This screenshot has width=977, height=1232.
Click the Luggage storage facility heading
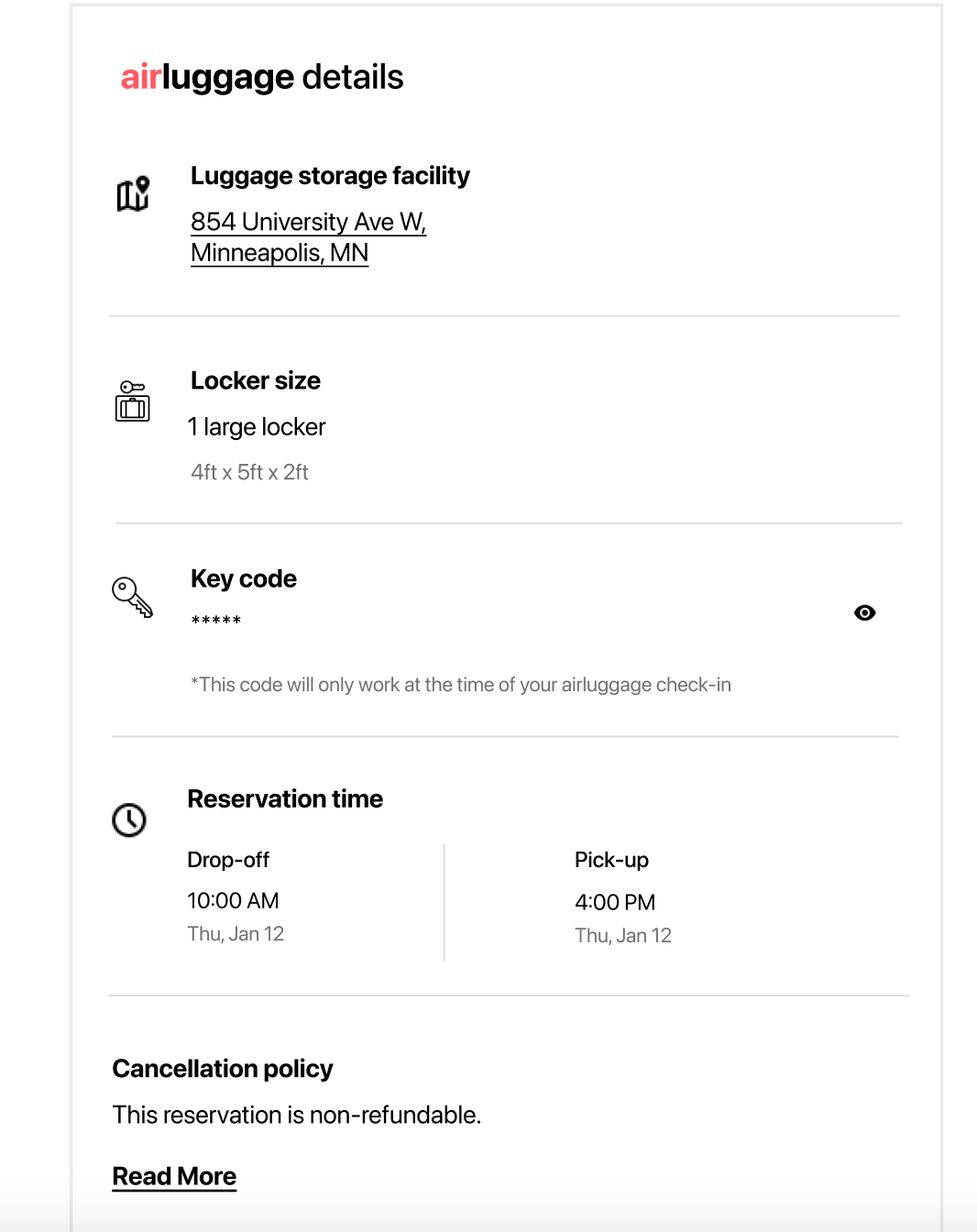tap(330, 175)
